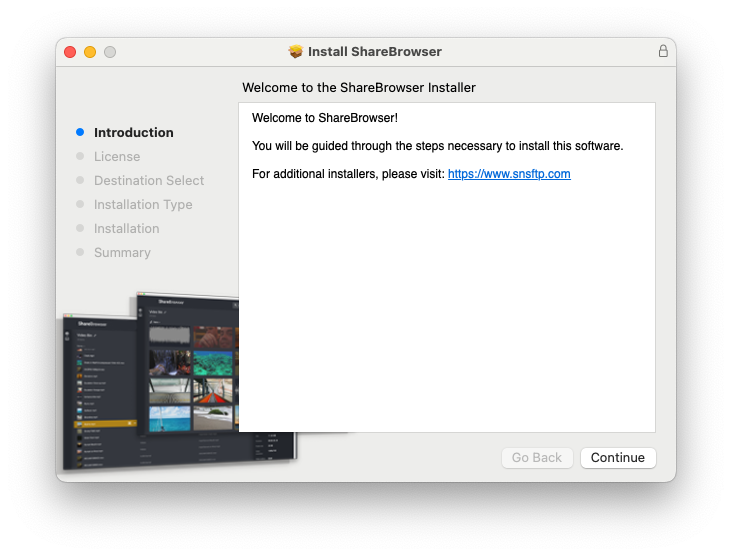
Task: Click the Continue button
Action: pyautogui.click(x=618, y=457)
